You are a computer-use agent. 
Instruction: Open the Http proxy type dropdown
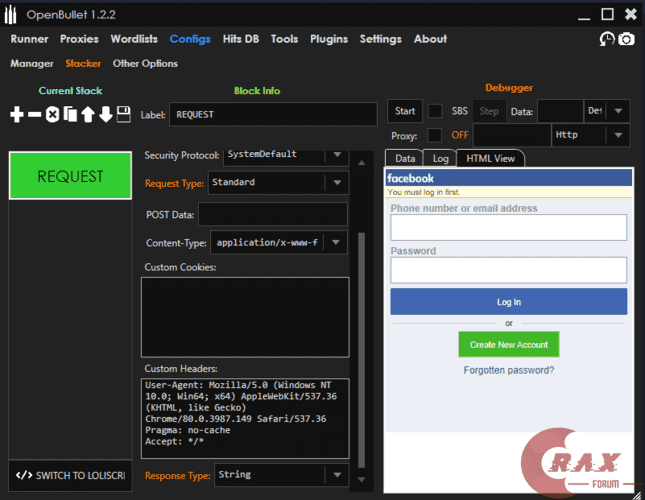coord(618,135)
